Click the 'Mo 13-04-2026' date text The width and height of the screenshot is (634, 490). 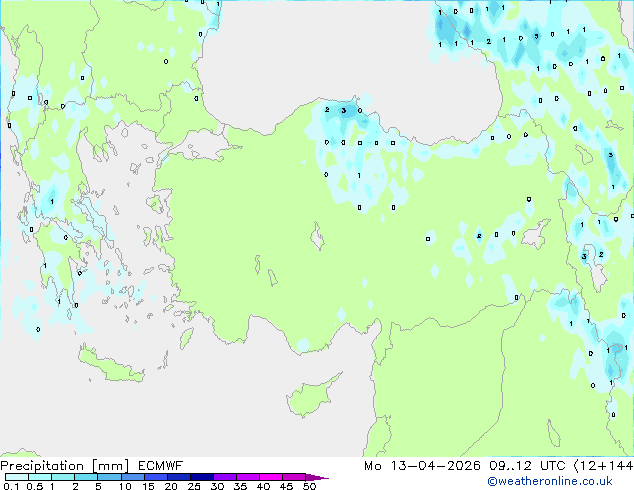423,466
